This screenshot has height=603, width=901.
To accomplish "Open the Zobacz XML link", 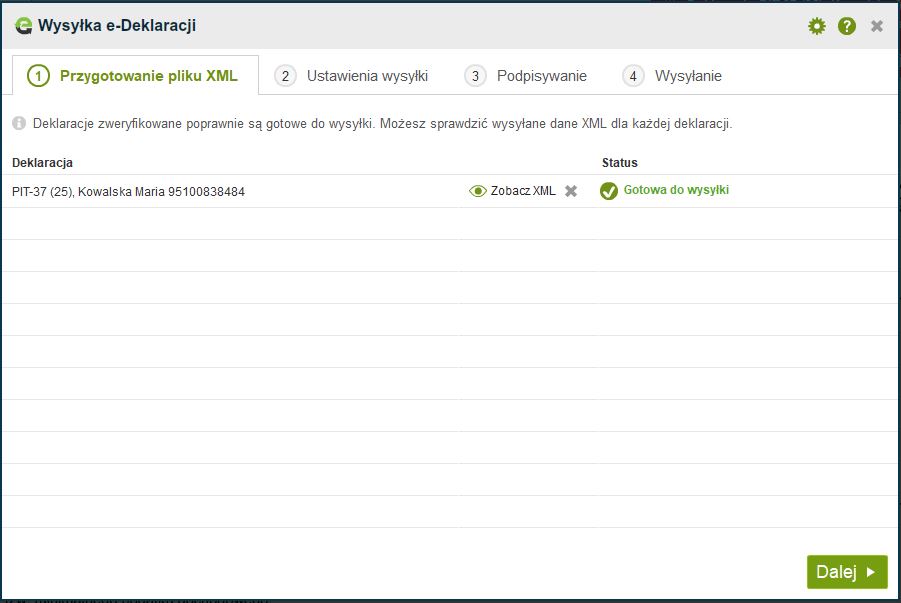I will tap(522, 191).
